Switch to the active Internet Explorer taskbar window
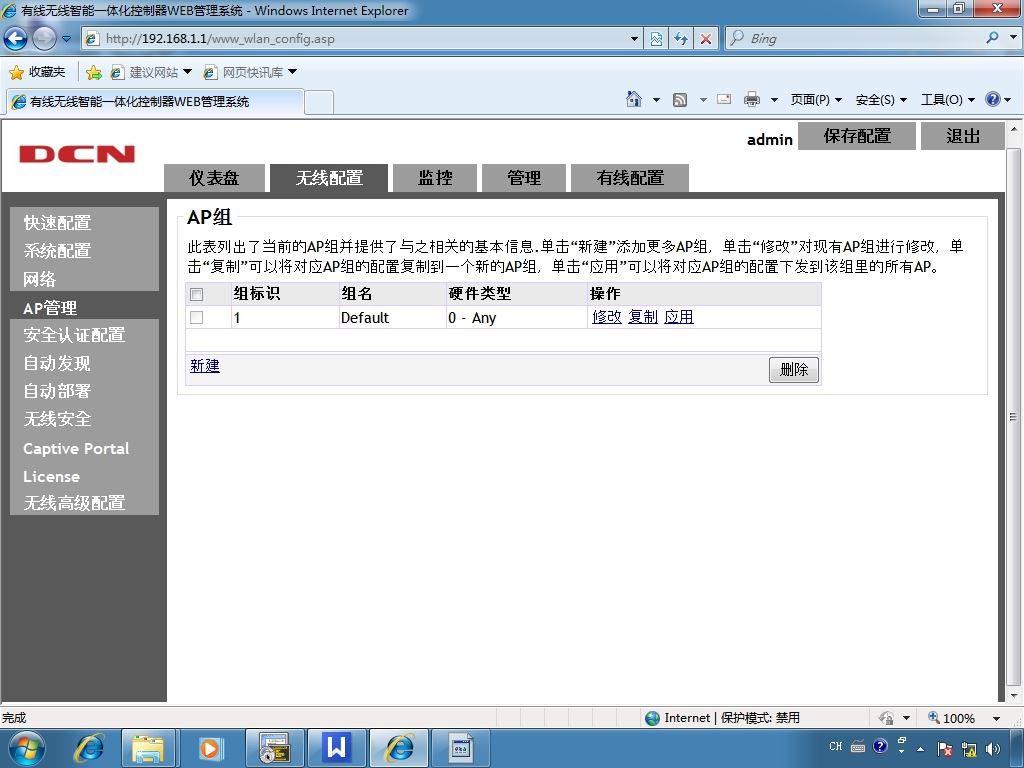 (399, 748)
